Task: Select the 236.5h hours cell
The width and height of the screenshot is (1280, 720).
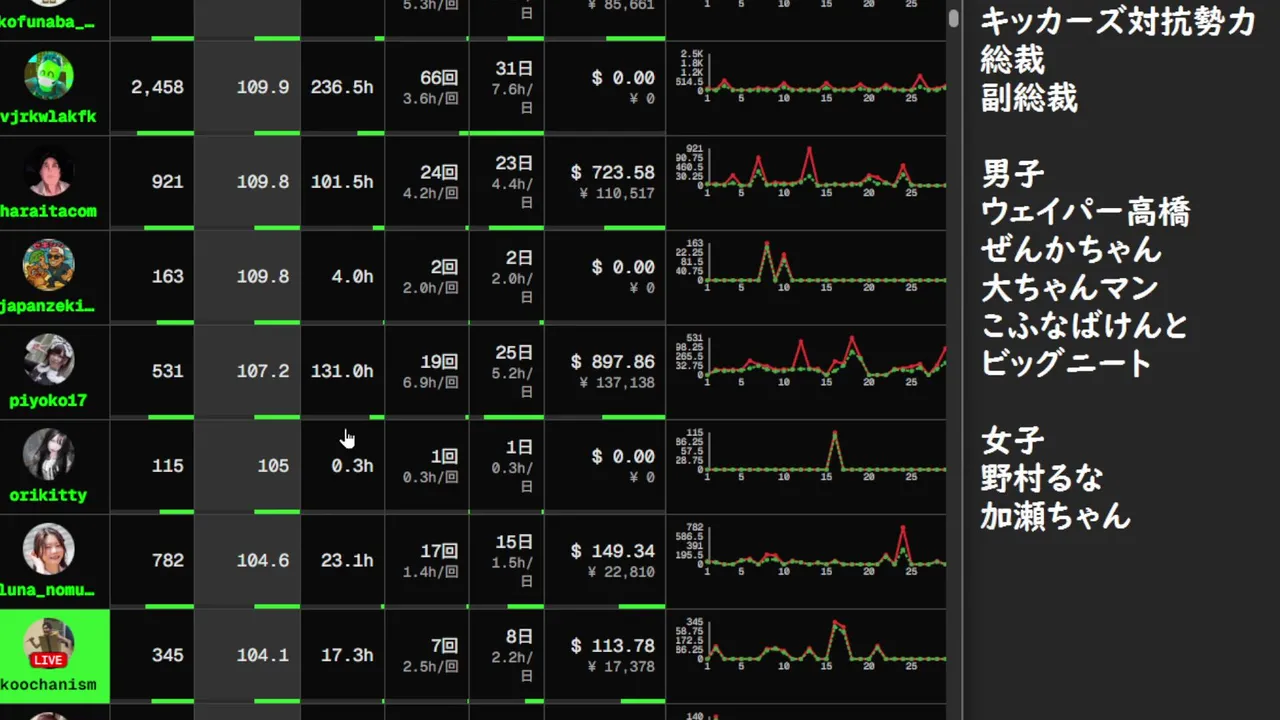Action: pyautogui.click(x=342, y=87)
